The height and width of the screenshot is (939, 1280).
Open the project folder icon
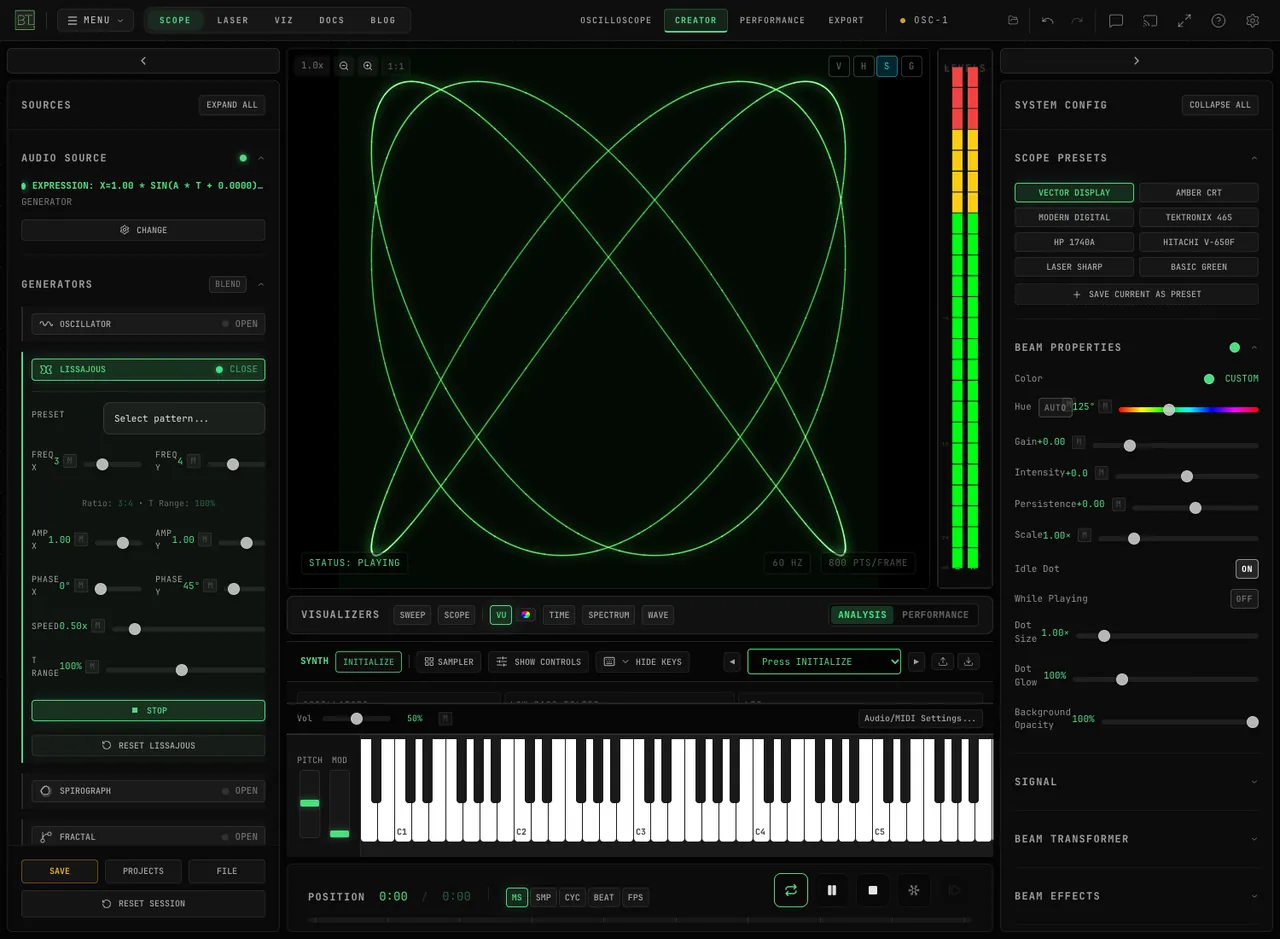[x=1013, y=20]
